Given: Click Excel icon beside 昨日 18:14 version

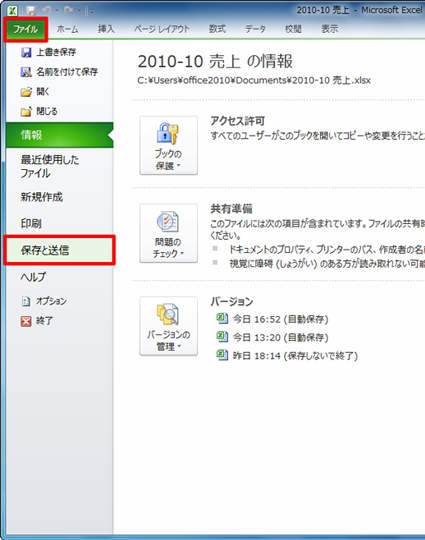Looking at the screenshot, I should 222,355.
